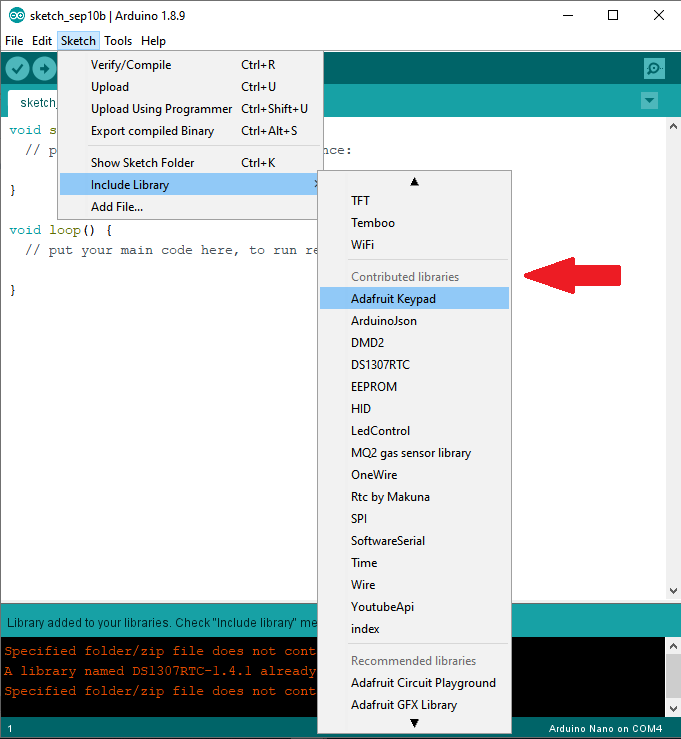
Task: Click editor scrollbar up arrow
Action: coord(673,126)
